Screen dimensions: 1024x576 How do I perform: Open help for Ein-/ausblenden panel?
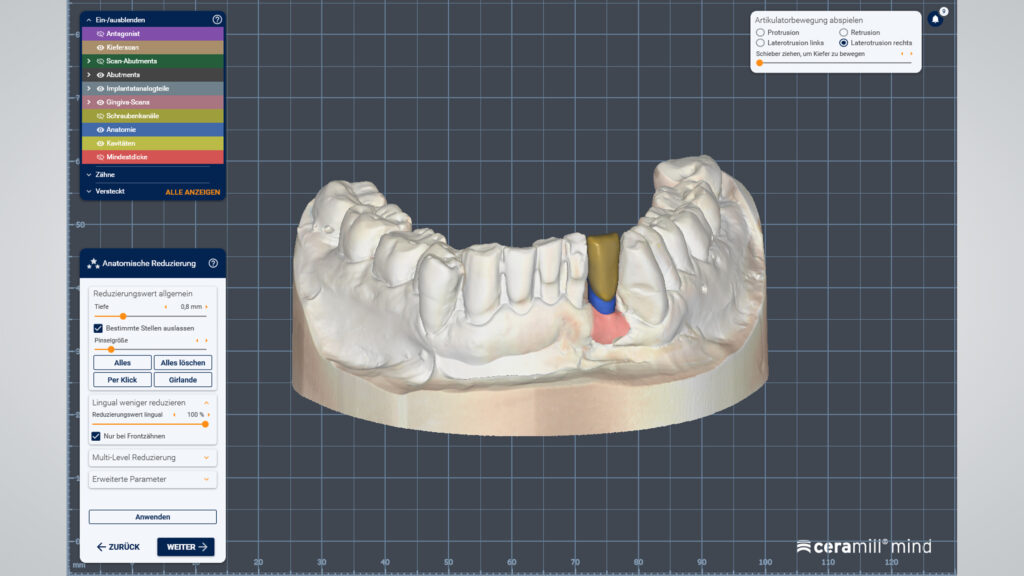[217, 19]
